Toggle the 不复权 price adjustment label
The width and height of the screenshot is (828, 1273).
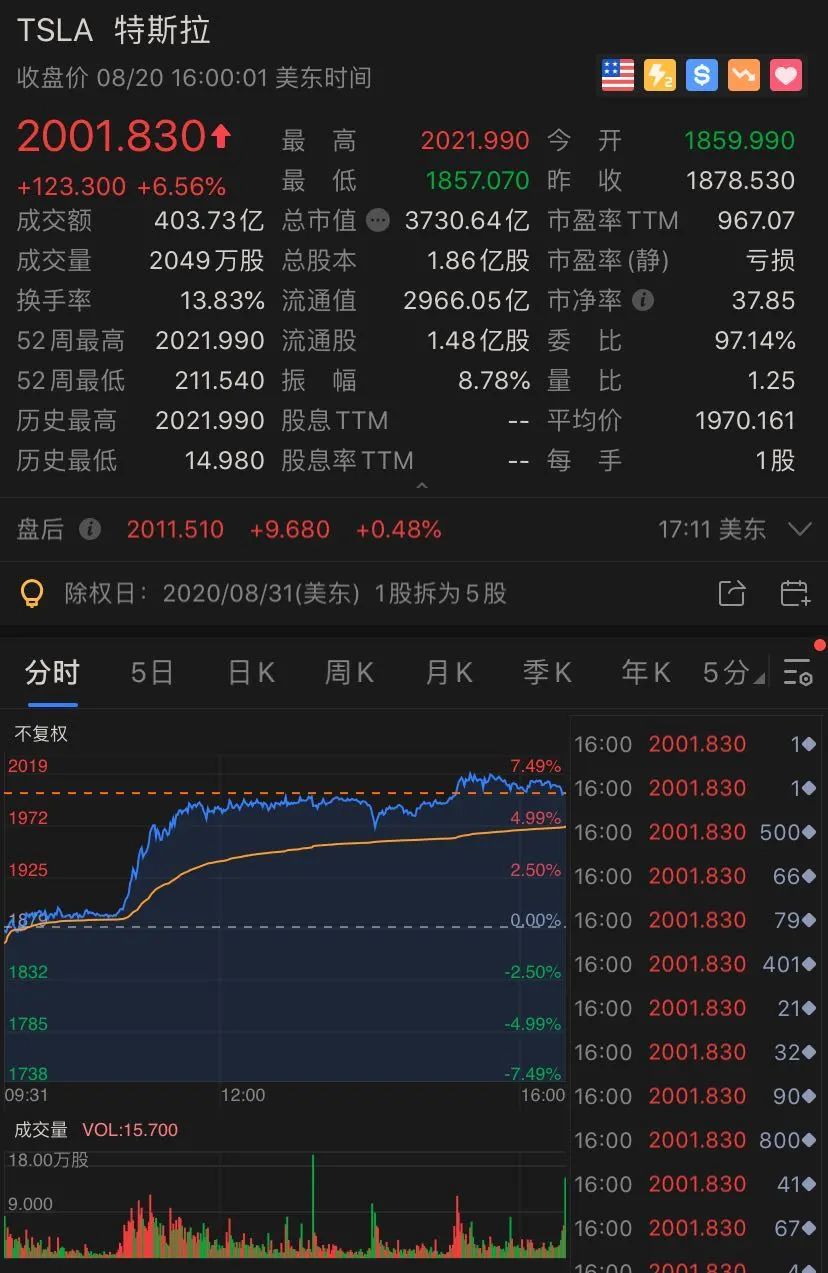click(x=41, y=734)
